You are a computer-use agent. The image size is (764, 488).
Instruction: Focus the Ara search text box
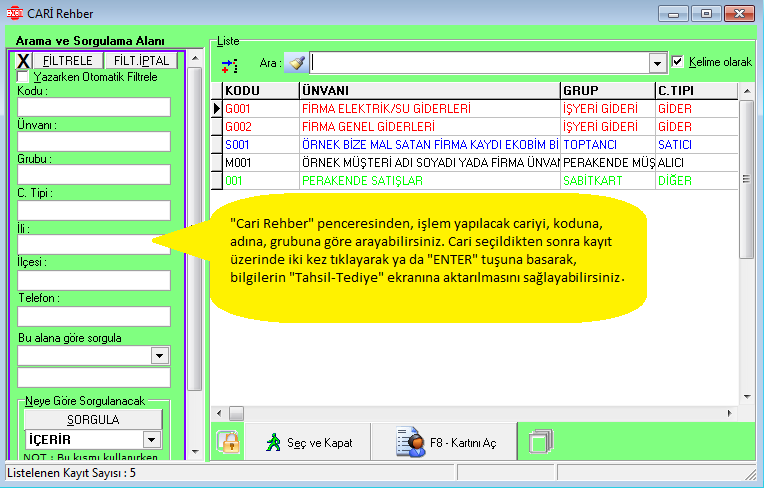click(x=480, y=63)
